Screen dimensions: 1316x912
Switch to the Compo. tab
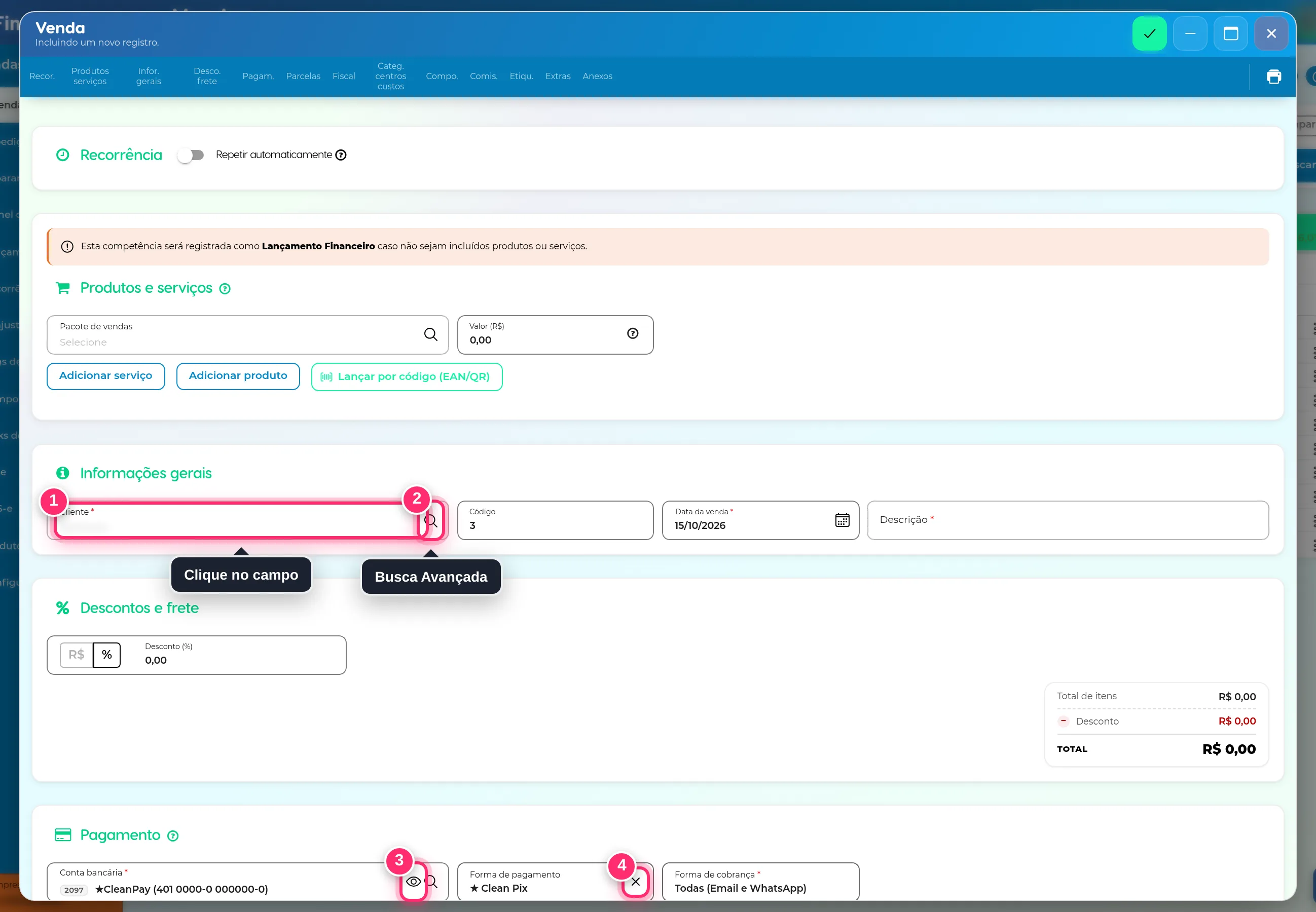pyautogui.click(x=442, y=76)
